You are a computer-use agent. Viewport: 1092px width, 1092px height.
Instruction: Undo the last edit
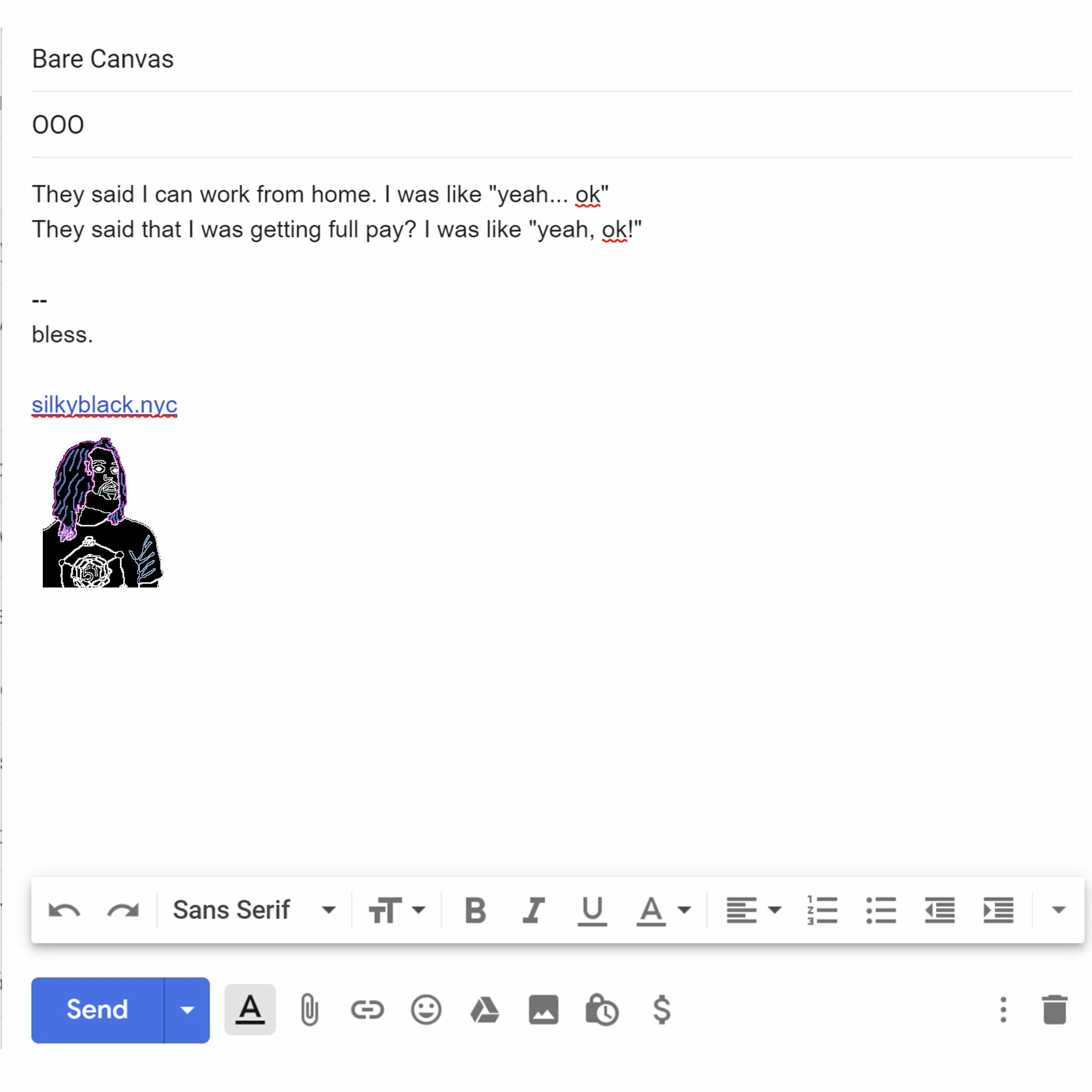64,911
